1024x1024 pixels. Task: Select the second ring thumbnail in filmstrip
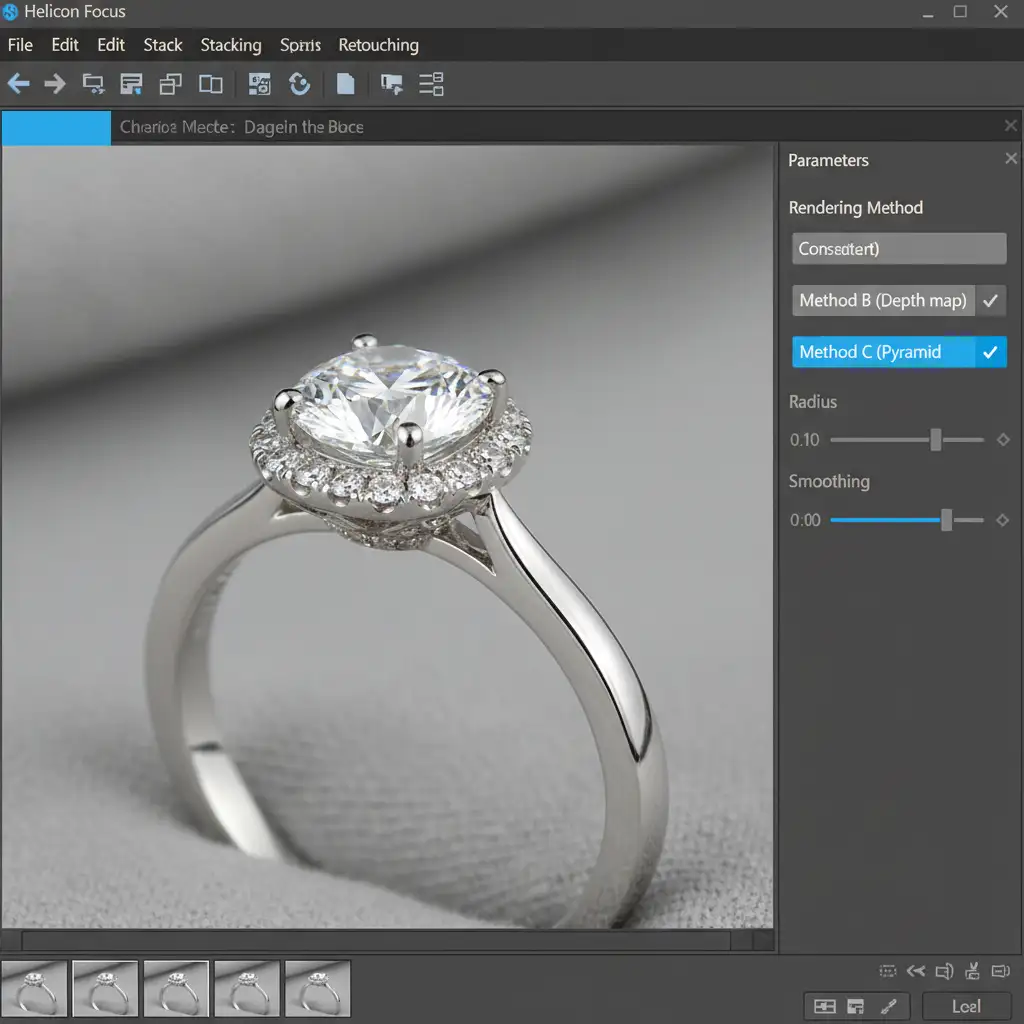click(x=105, y=989)
